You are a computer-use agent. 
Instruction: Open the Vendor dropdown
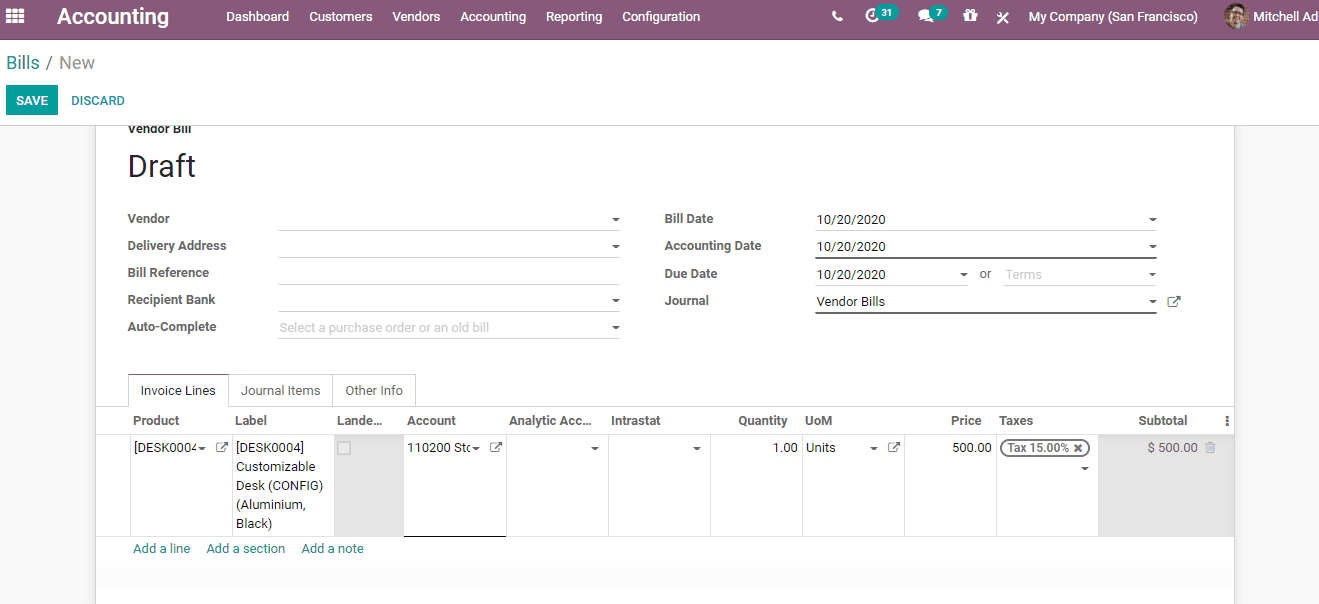(615, 219)
